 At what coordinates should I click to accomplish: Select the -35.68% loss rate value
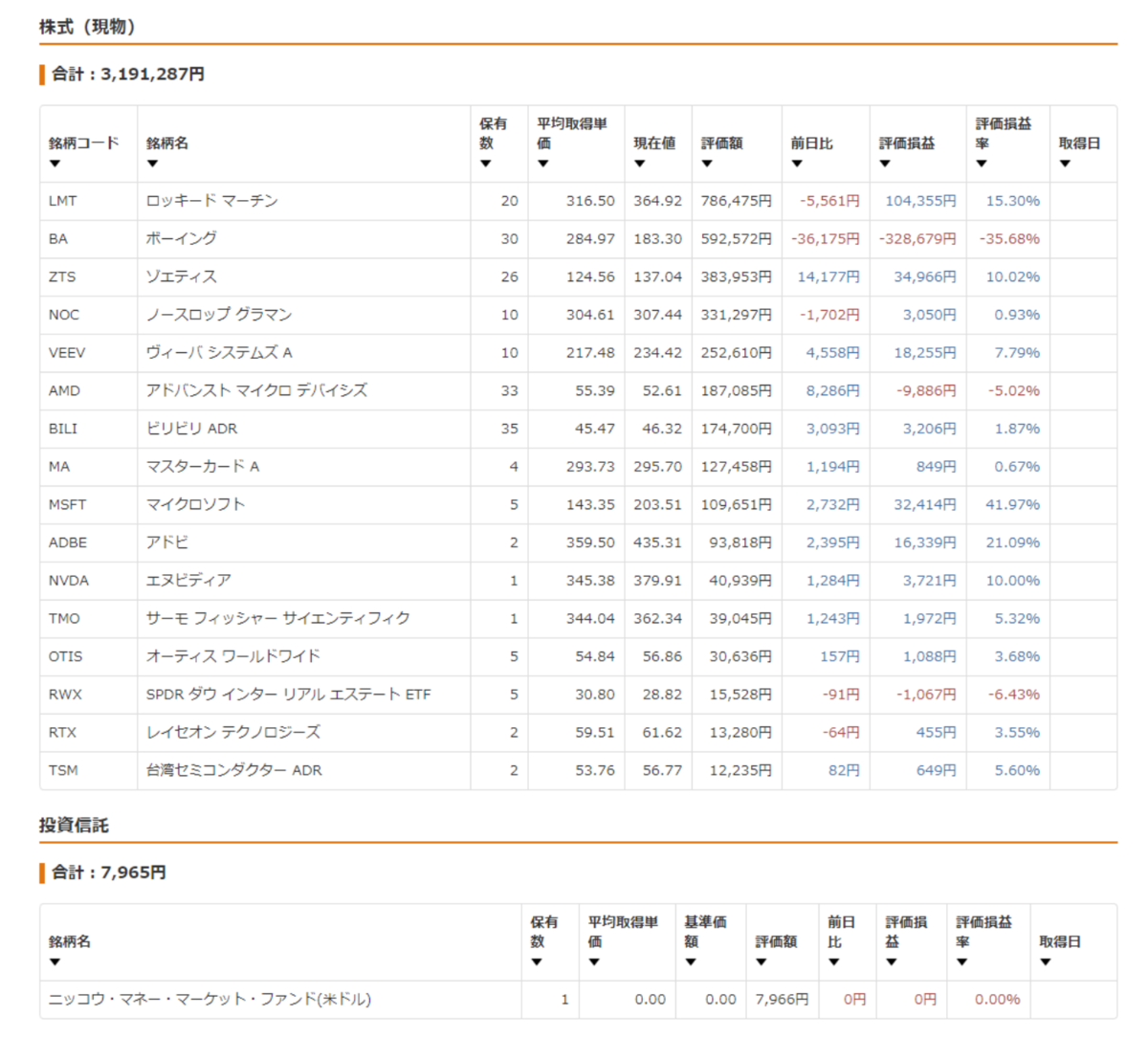(1009, 239)
